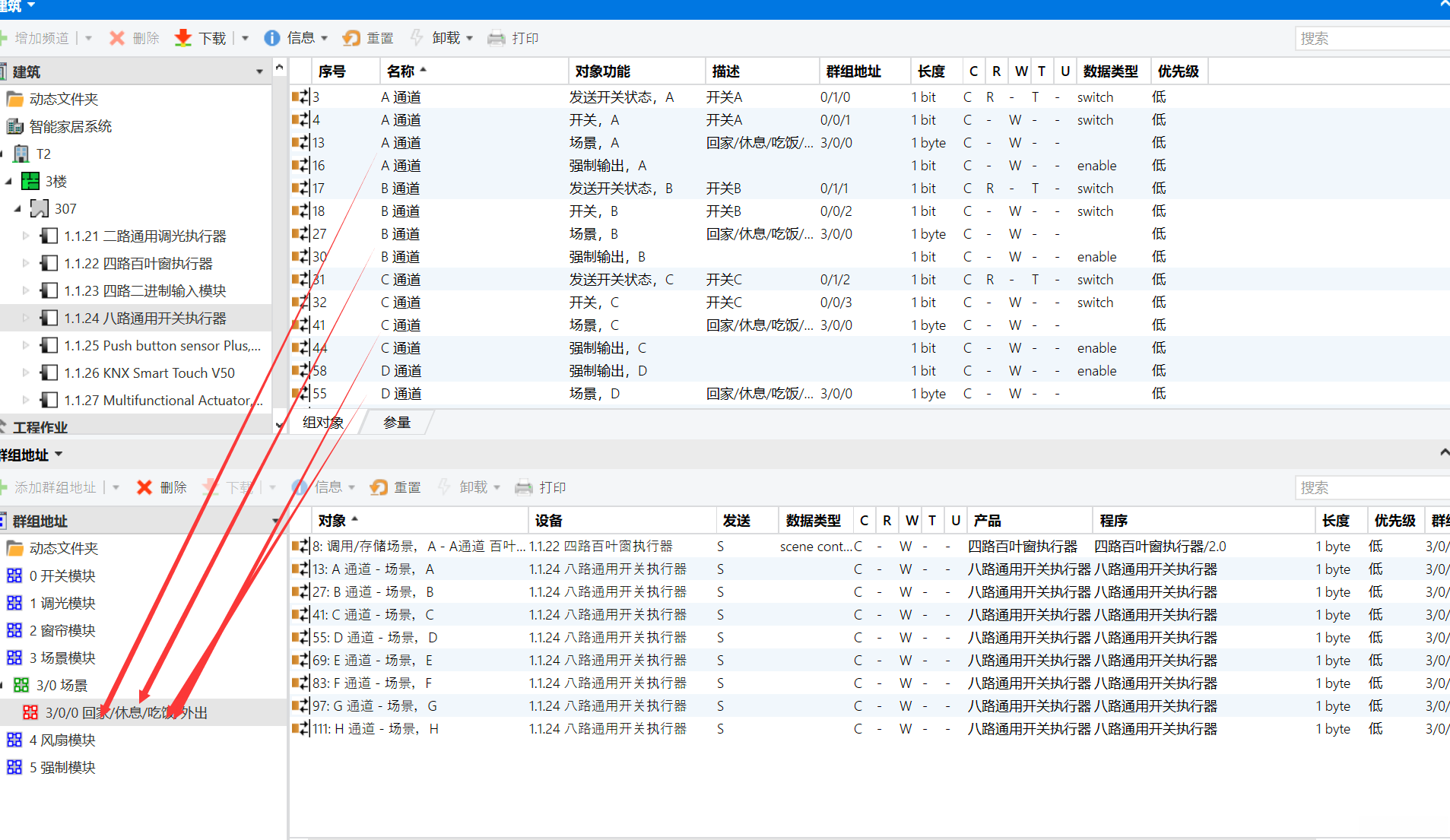The height and width of the screenshot is (840, 1450).
Task: Select the 动态文件夹 folder icon in the building tree
Action: coord(14,100)
